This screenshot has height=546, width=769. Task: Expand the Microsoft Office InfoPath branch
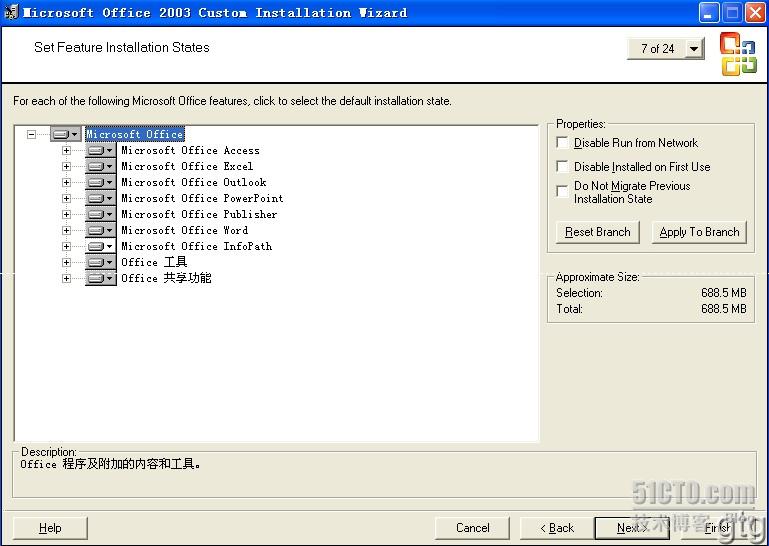click(x=66, y=246)
